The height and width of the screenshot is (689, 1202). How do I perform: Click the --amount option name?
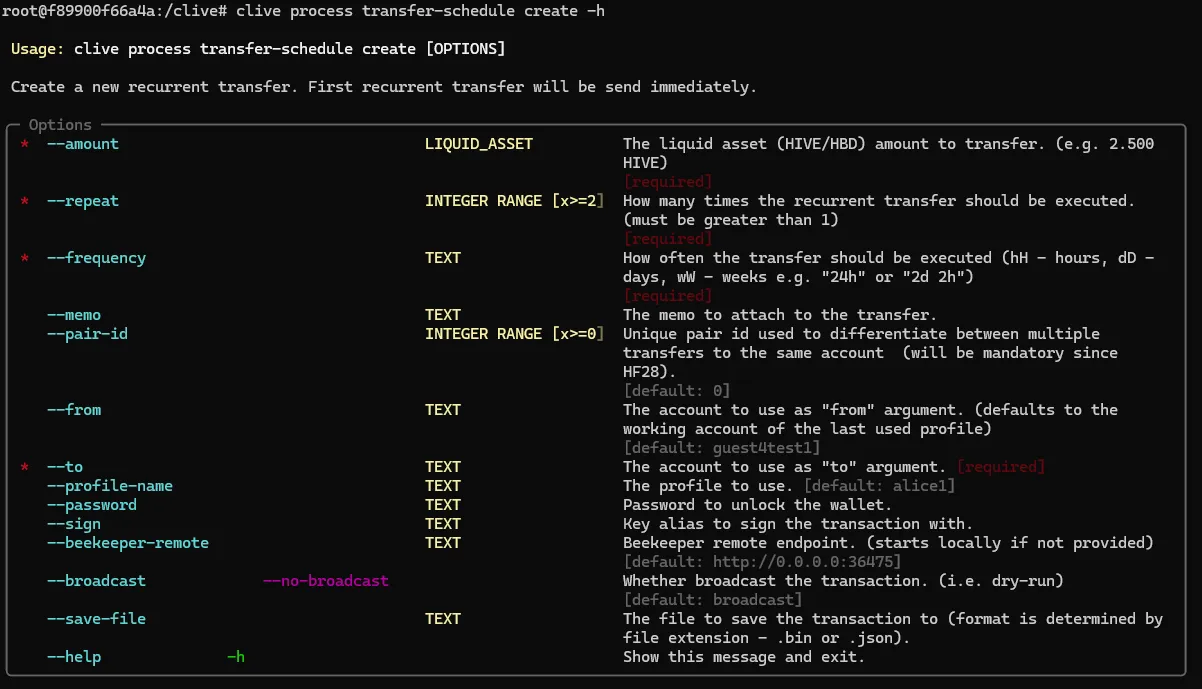pyautogui.click(x=82, y=144)
